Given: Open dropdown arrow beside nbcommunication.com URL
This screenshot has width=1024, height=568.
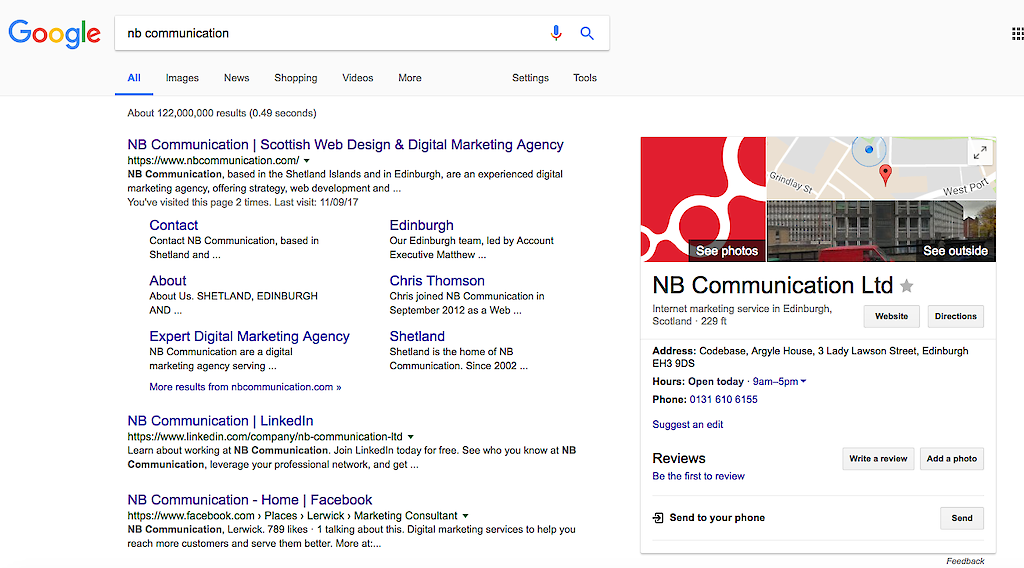Looking at the screenshot, I should (306, 161).
